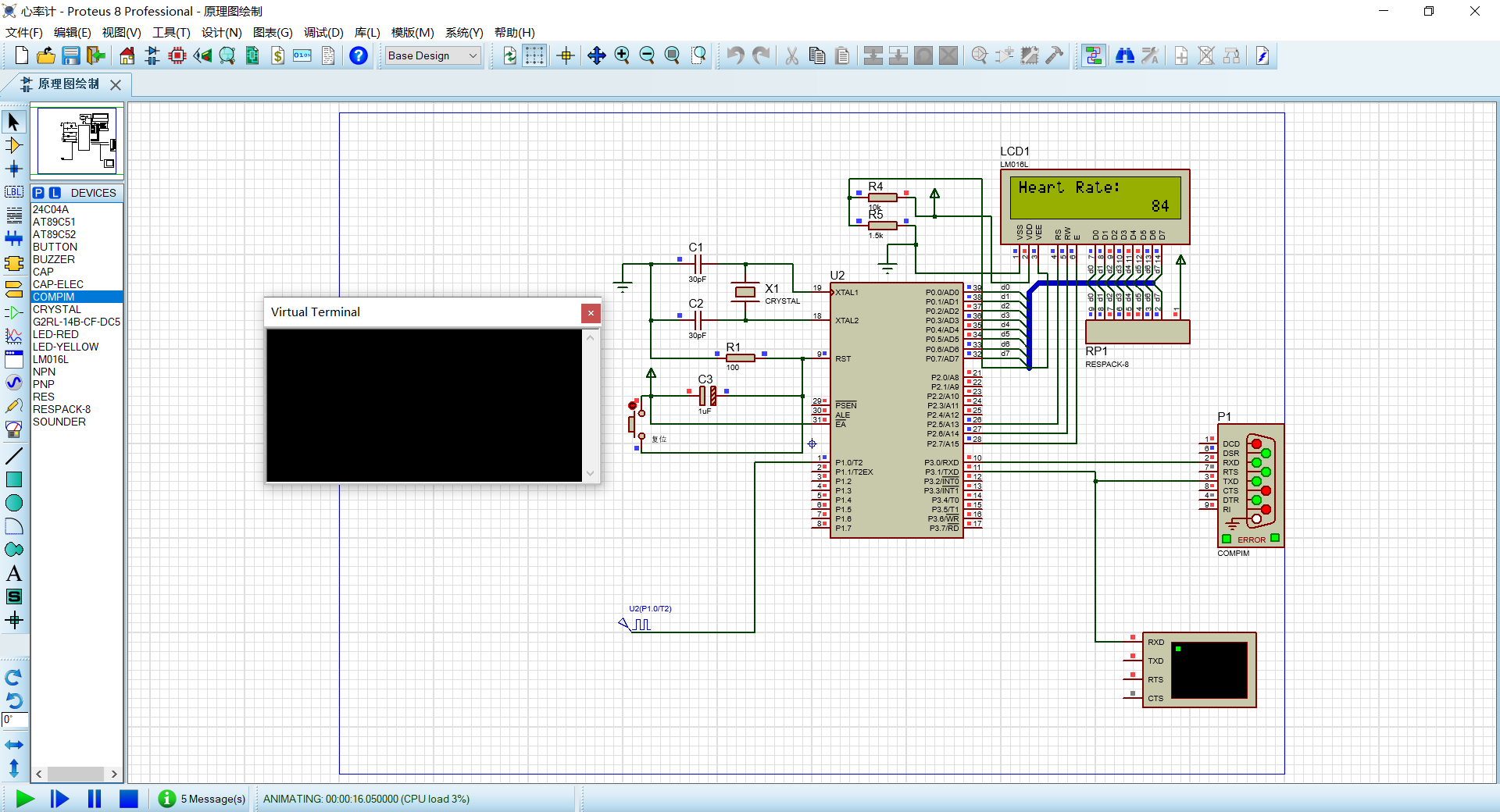Search components with the binoculars icon
Image resolution: width=1500 pixels, height=812 pixels.
pyautogui.click(x=1125, y=55)
